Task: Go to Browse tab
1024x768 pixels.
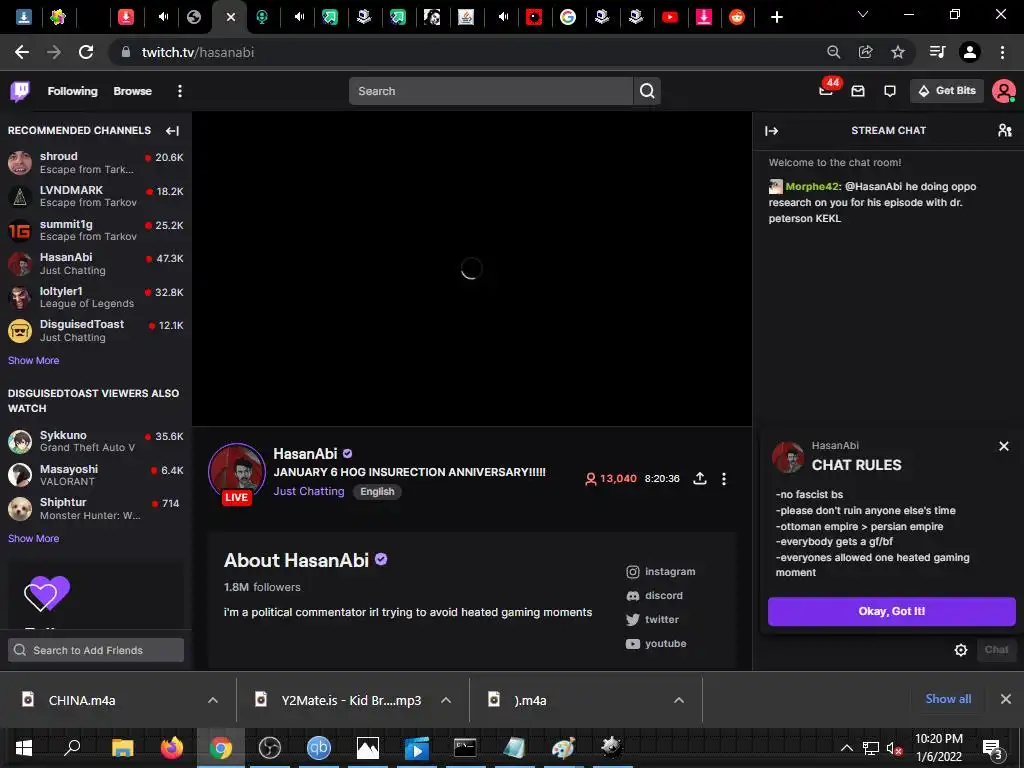Action: pyautogui.click(x=133, y=91)
